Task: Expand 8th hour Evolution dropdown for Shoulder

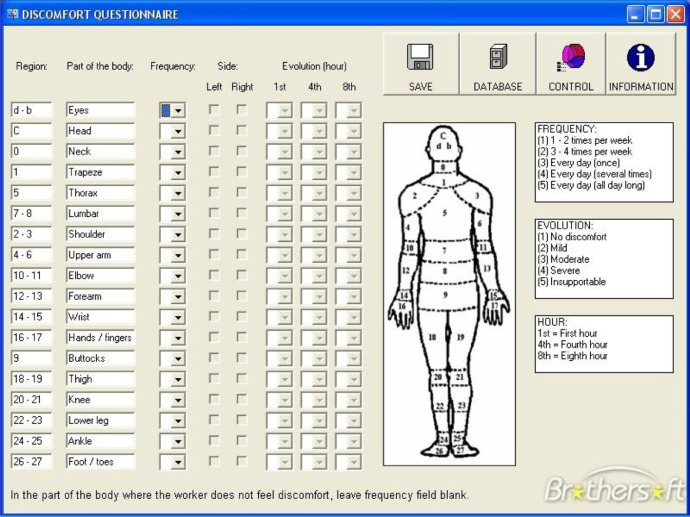Action: 353,235
